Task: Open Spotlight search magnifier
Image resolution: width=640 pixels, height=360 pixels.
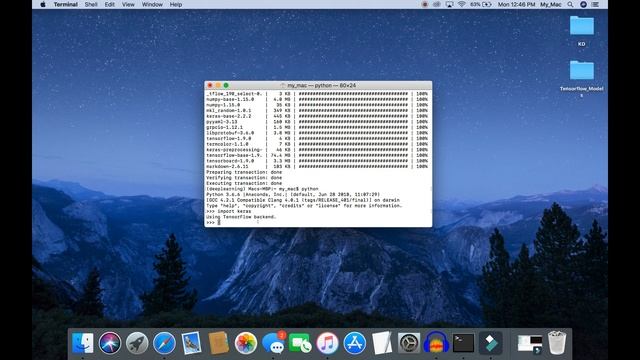Action: pyautogui.click(x=570, y=4)
